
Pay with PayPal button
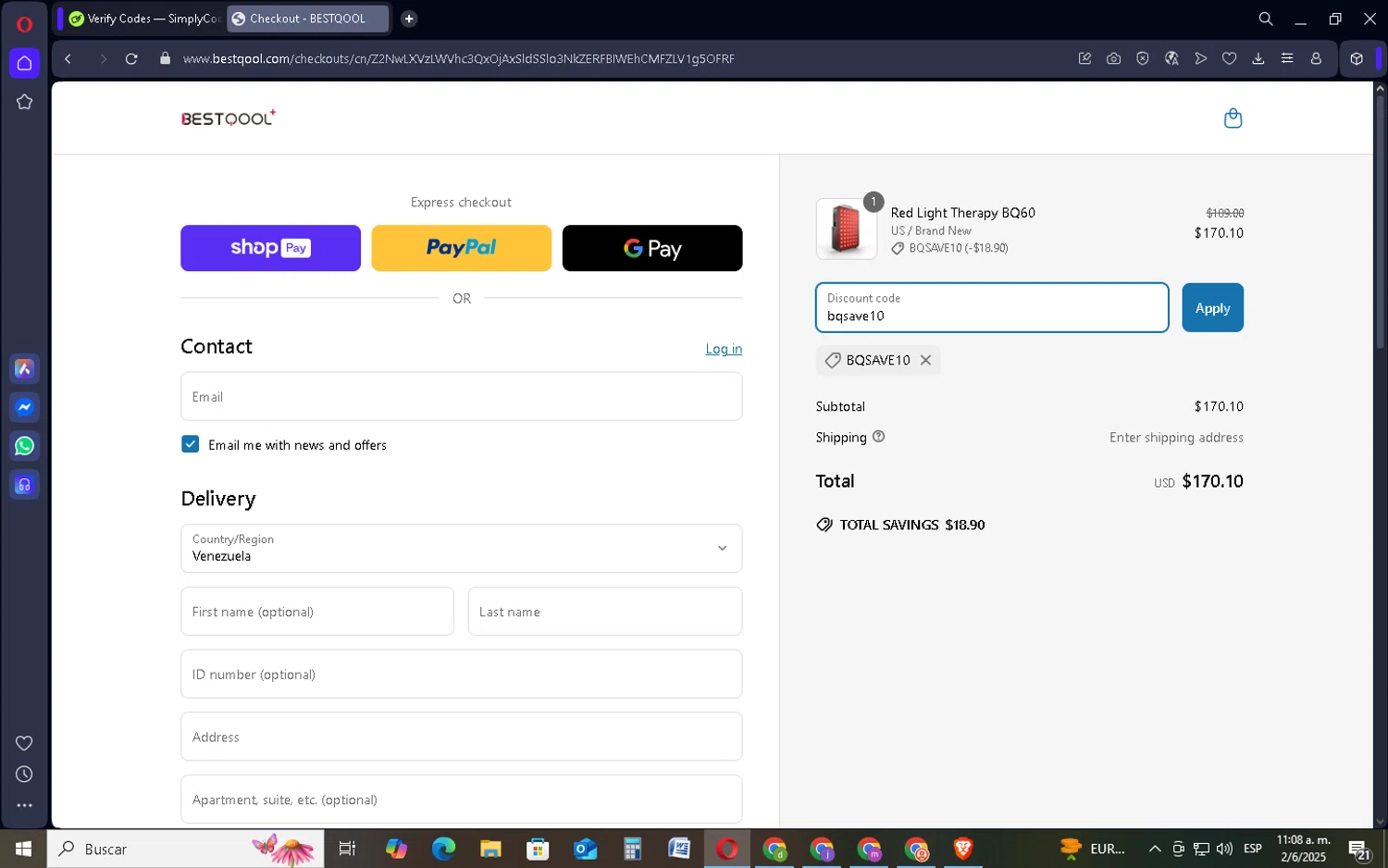[462, 248]
